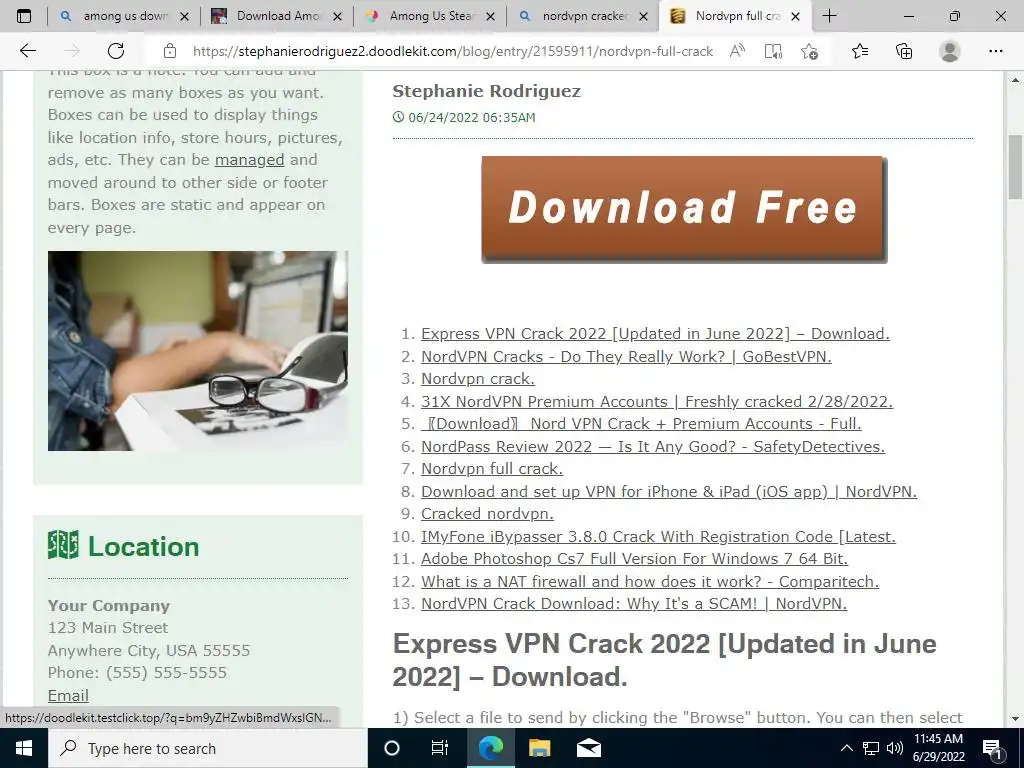Open the 'Nordvpn full crack.' link

tap(492, 469)
